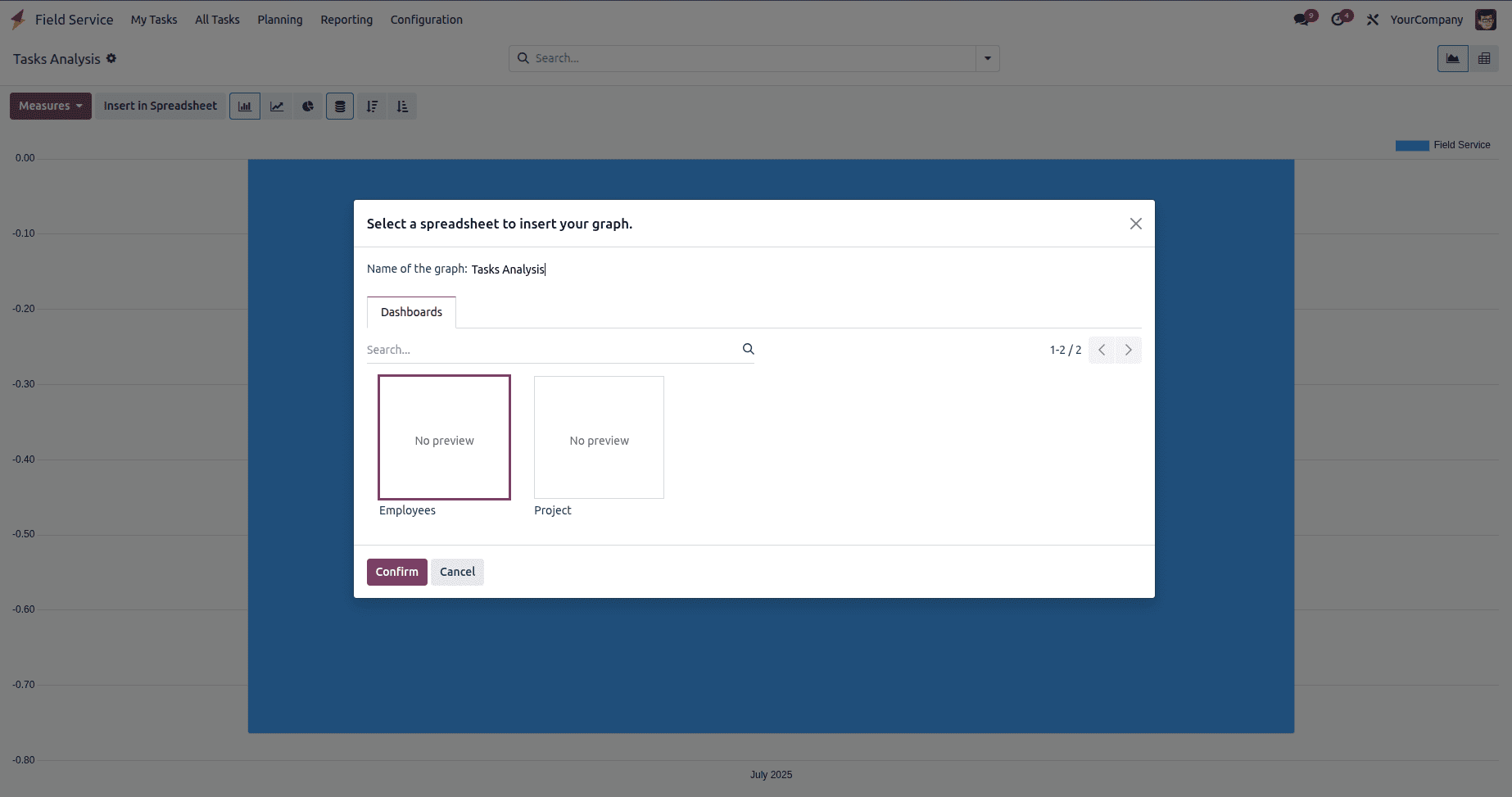Screen dimensions: 1512x797
Task: Click the Field Service app title
Action: click(x=74, y=20)
